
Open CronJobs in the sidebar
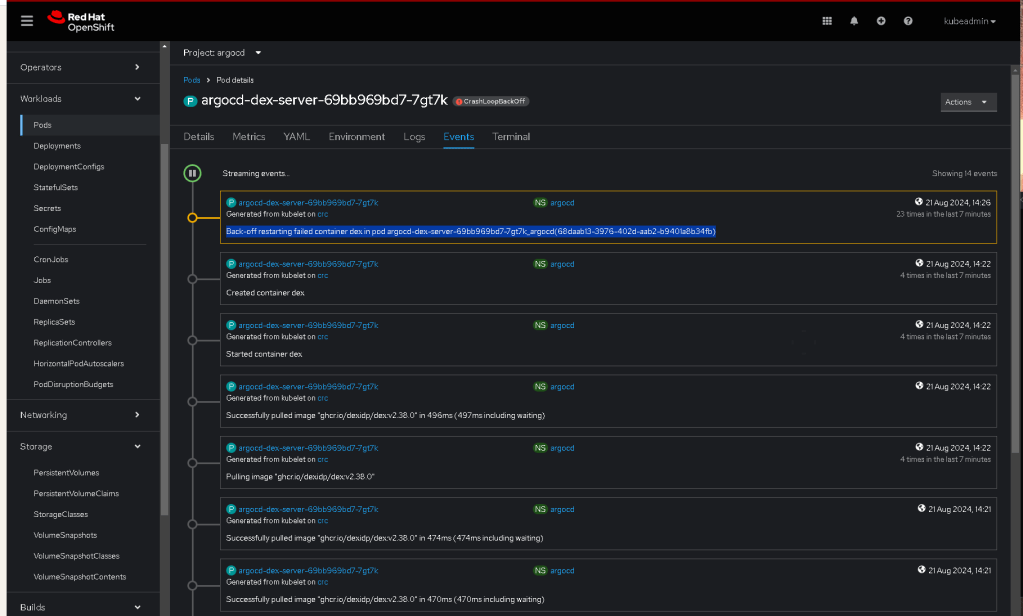click(51, 259)
